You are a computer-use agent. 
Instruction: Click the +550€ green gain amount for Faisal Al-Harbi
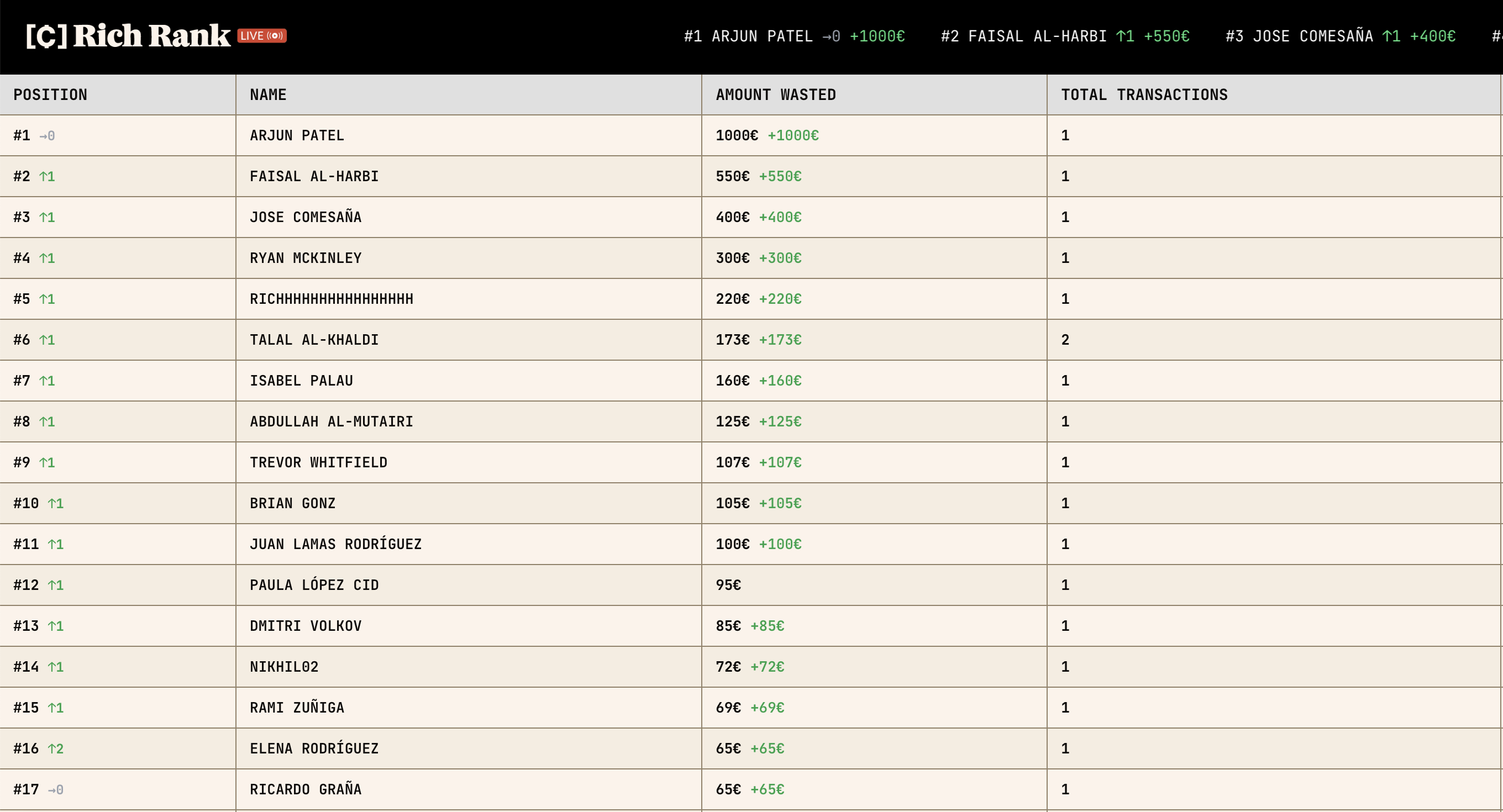[780, 176]
